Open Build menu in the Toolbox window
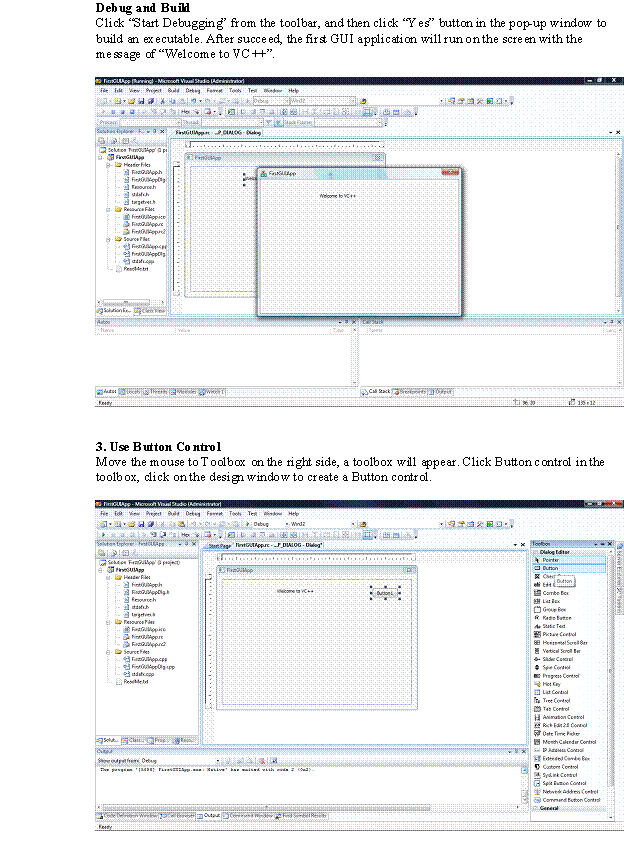The image size is (624, 845). 174,514
